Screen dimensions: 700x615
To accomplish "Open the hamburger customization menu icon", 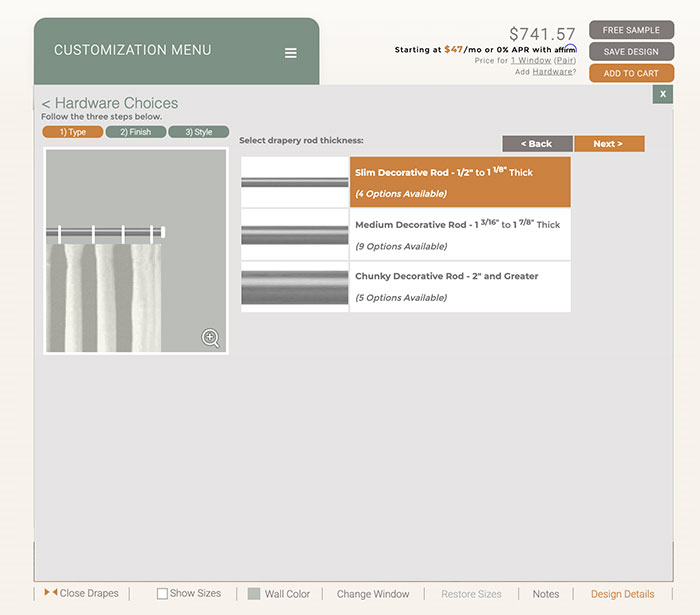I will tap(290, 53).
